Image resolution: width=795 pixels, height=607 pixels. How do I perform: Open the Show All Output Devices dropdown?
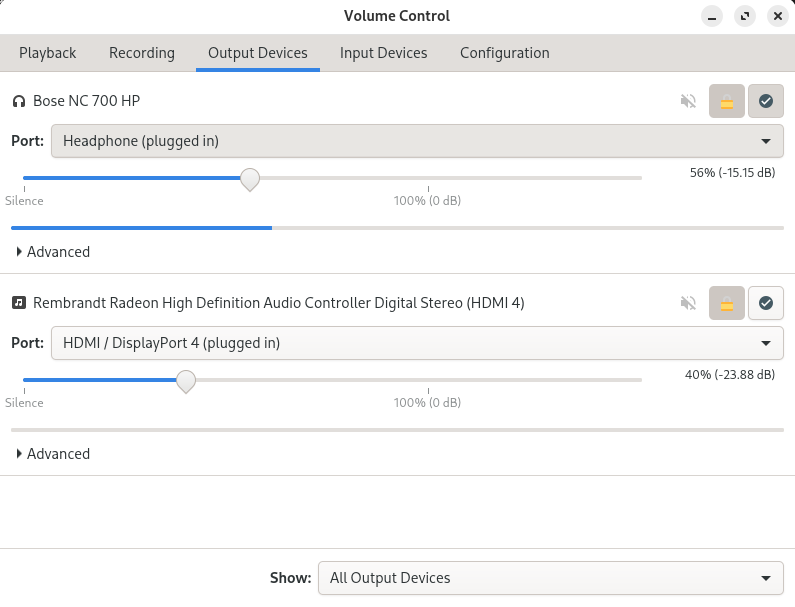pos(550,578)
